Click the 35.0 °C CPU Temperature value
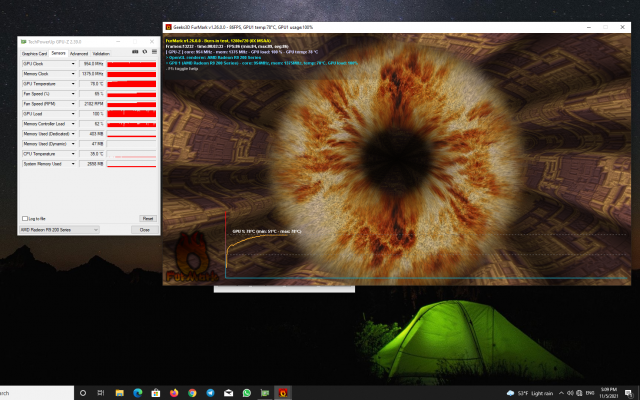Screen dimensions: 640x400 pyautogui.click(x=92, y=154)
